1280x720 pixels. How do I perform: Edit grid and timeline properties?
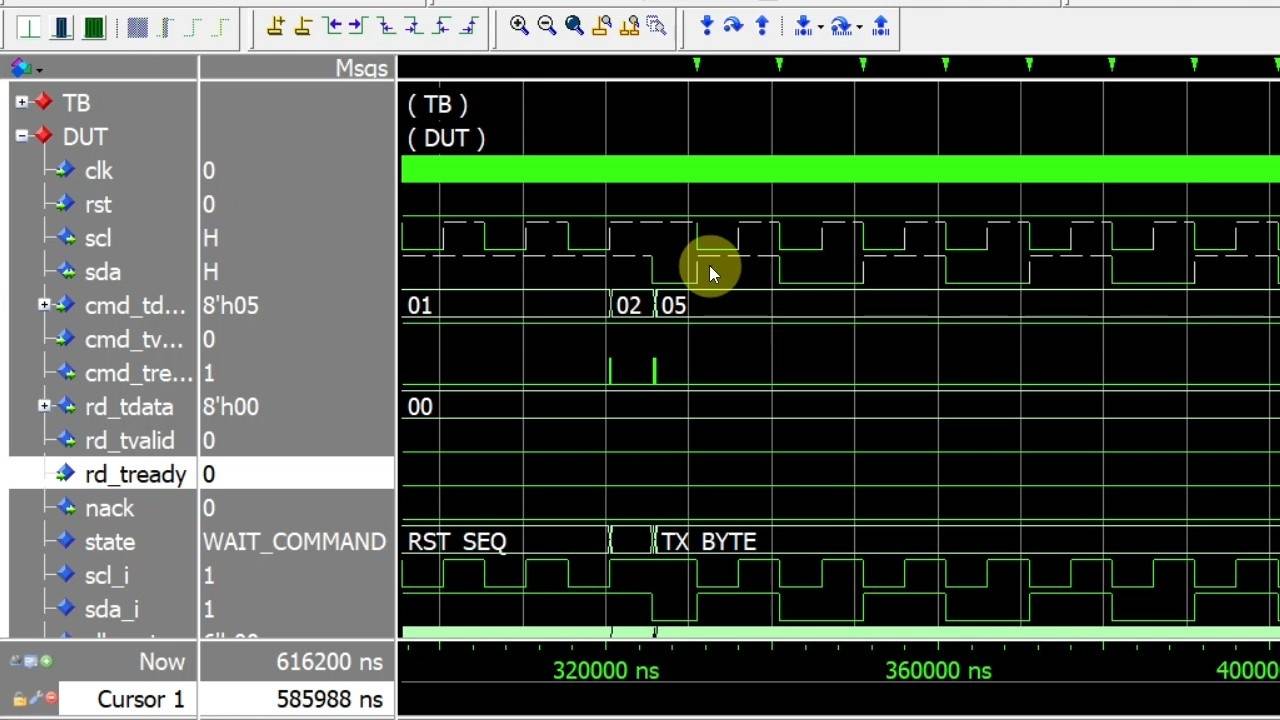point(32,661)
